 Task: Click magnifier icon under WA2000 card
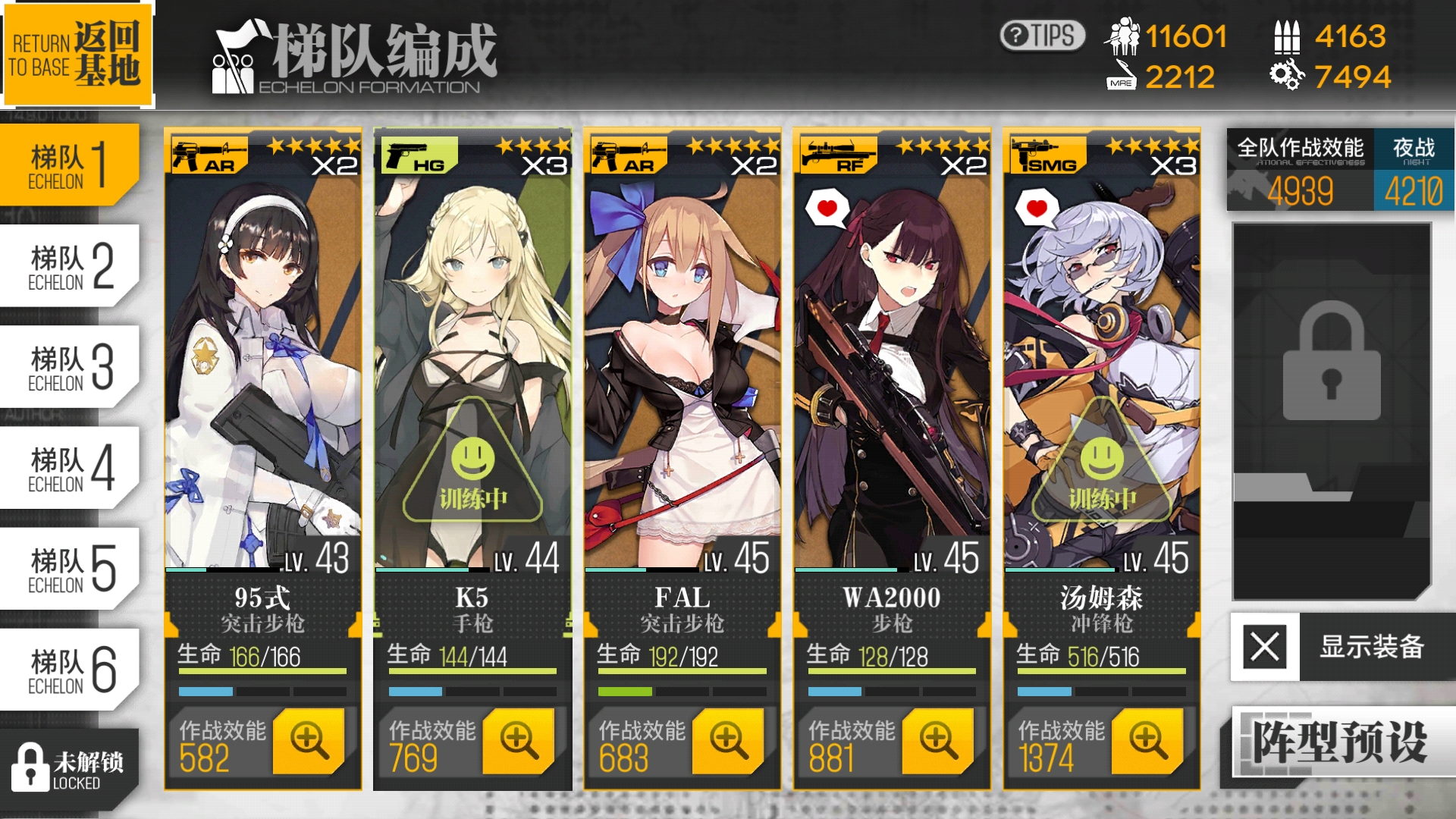(x=938, y=740)
